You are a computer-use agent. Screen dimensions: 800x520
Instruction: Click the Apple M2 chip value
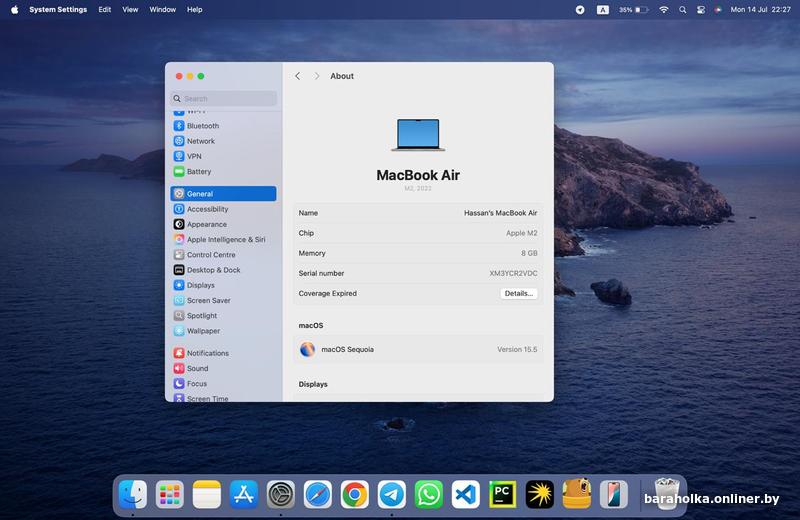521,233
